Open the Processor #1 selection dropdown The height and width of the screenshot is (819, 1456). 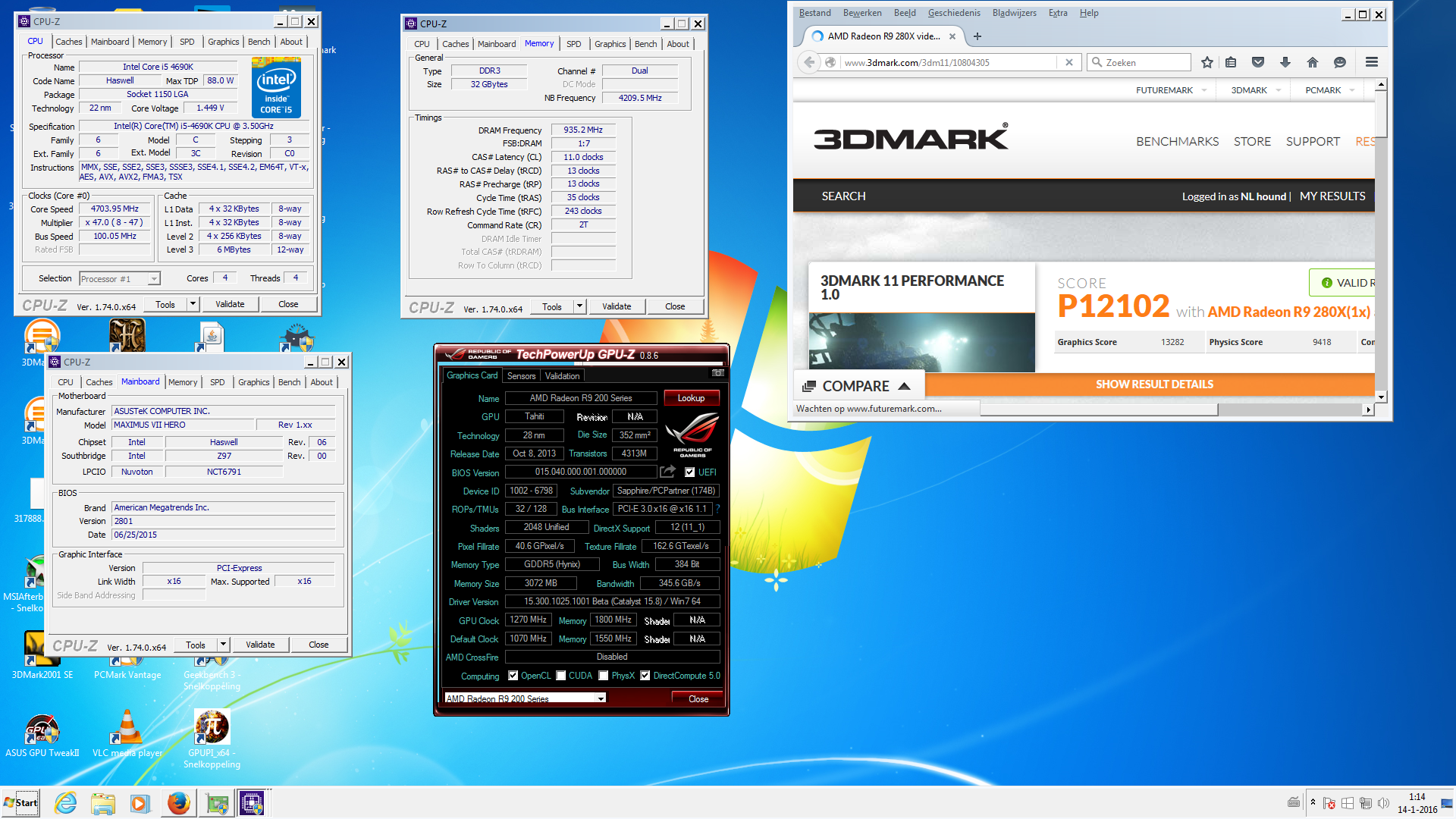pyautogui.click(x=154, y=278)
